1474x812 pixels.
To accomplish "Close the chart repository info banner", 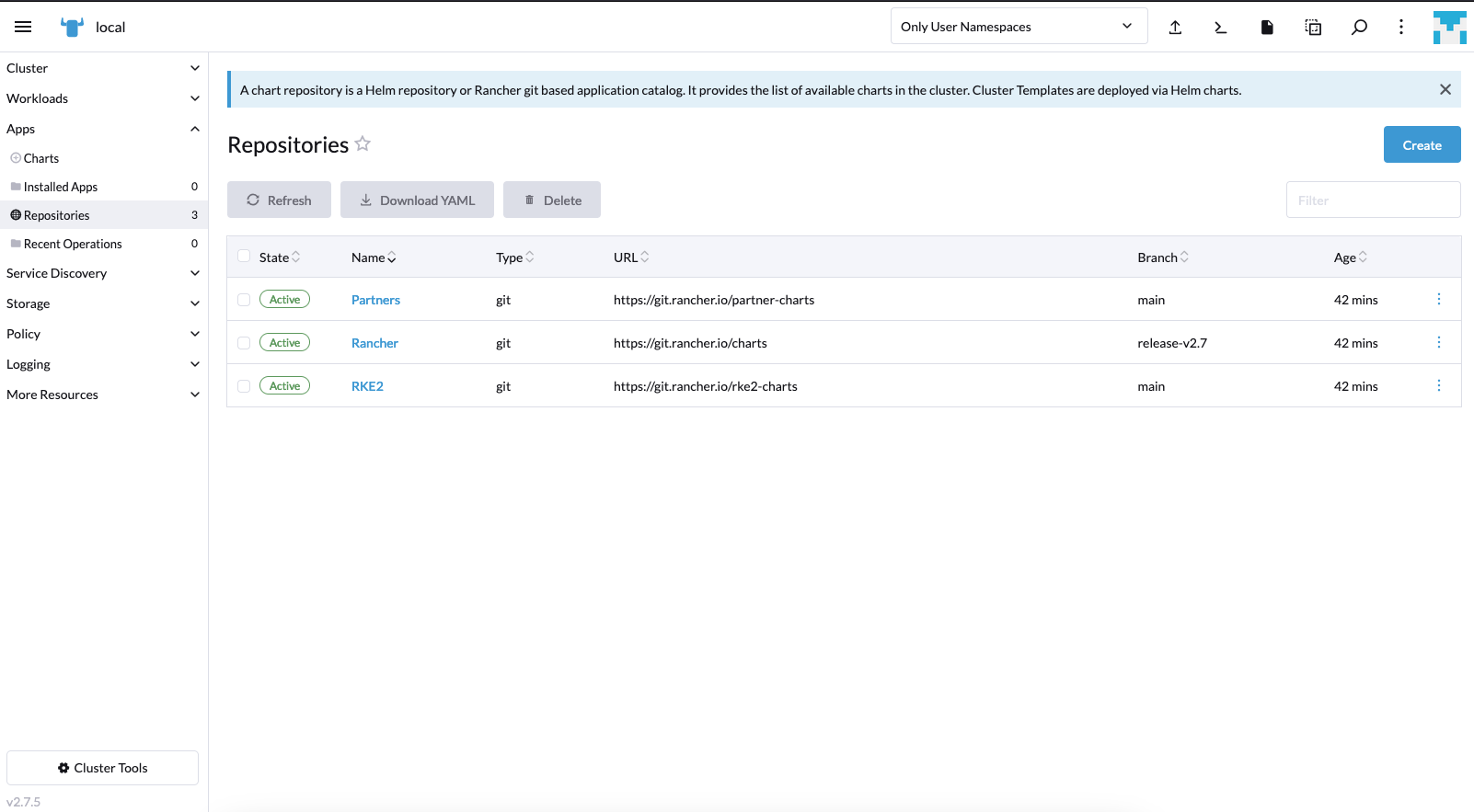I will pyautogui.click(x=1445, y=89).
